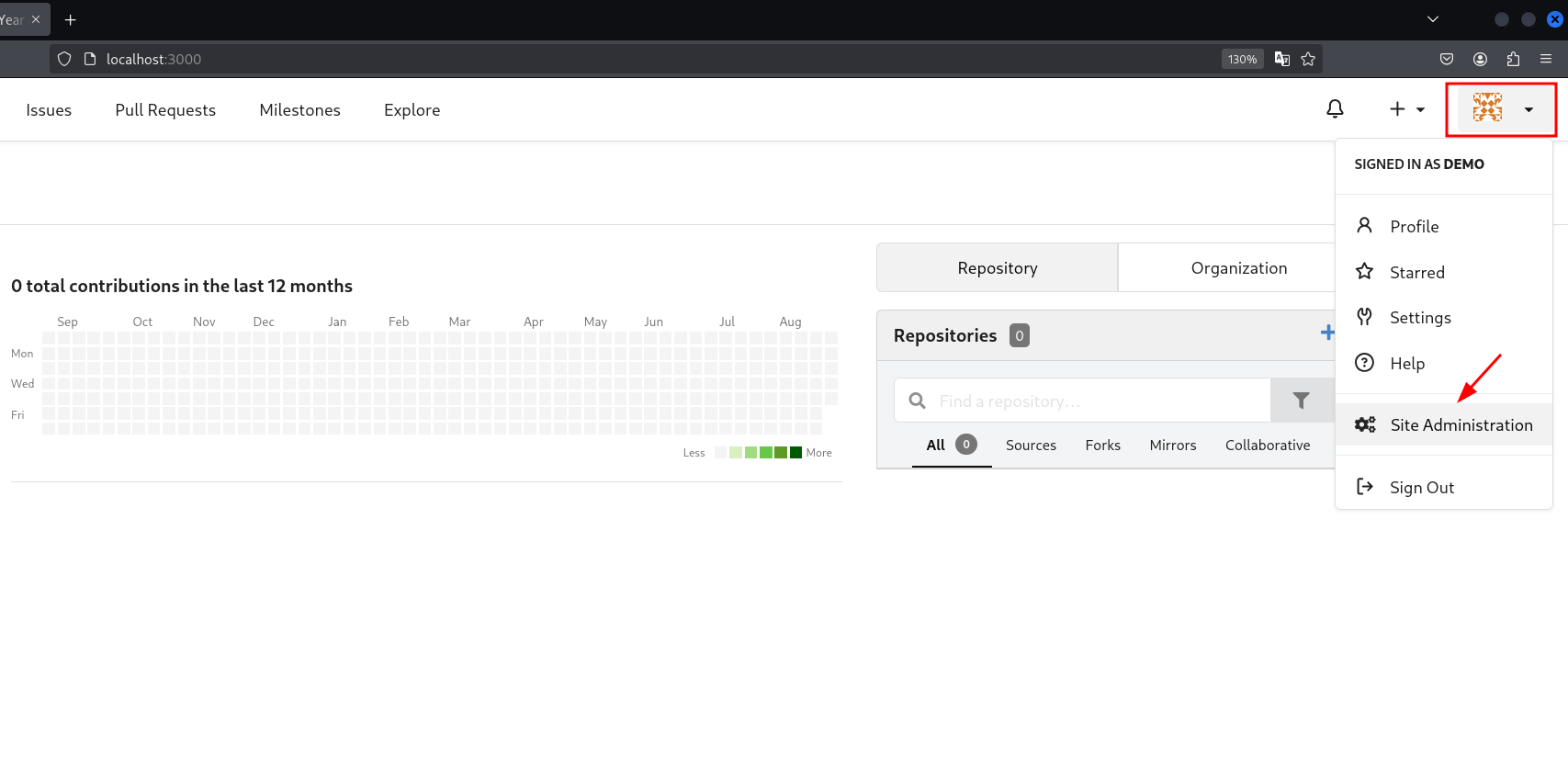The image size is (1568, 779).
Task: Expand the create new plus dropdown
Action: coord(1406,109)
